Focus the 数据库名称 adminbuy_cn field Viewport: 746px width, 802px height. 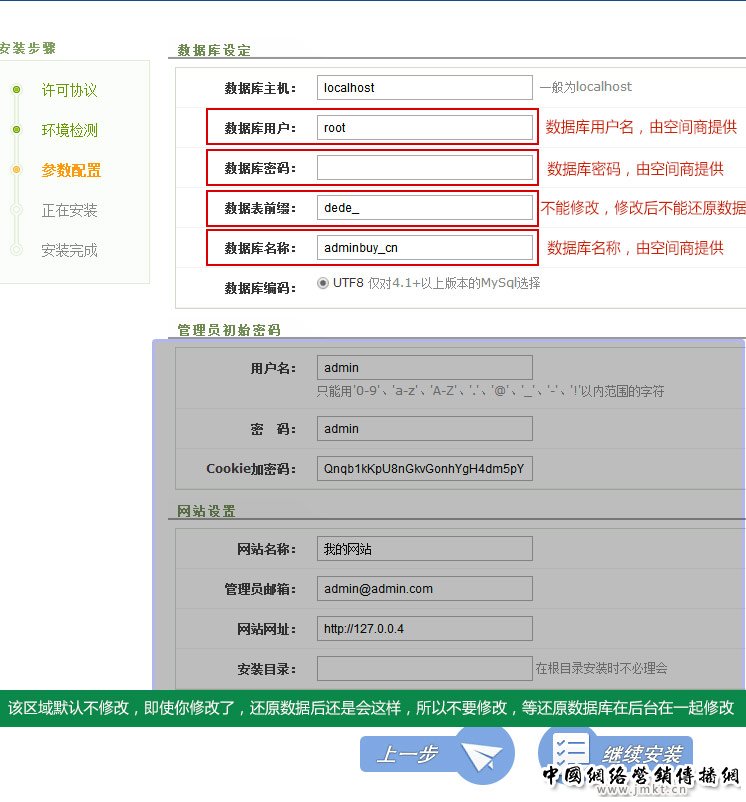(424, 248)
